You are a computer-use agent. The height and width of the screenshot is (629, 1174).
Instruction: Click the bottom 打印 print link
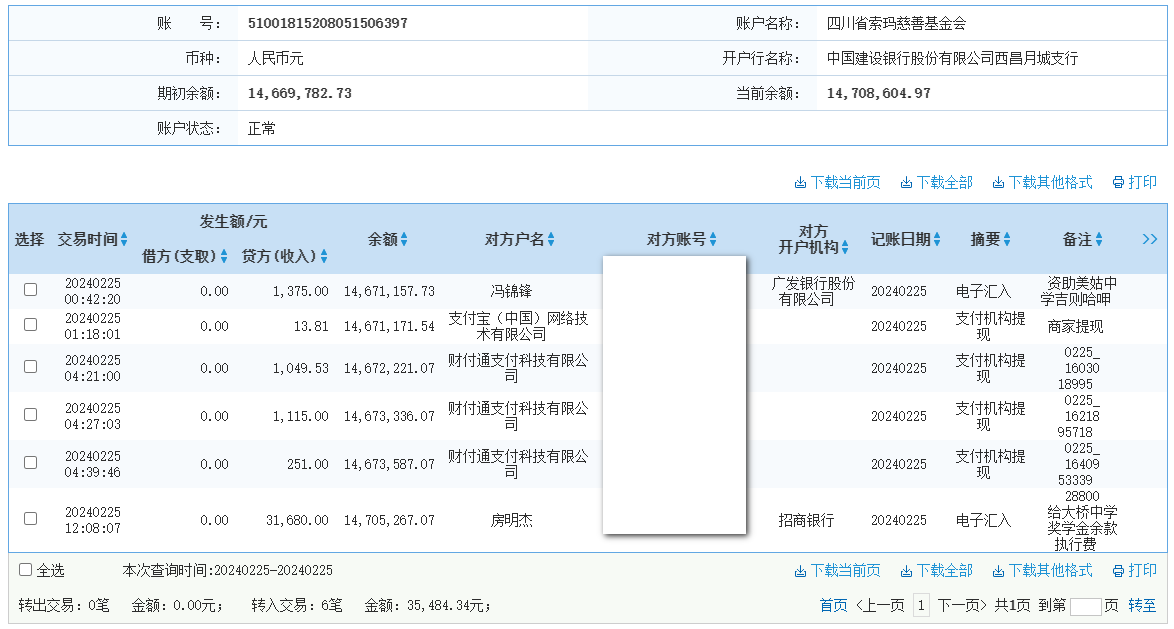pos(1134,571)
